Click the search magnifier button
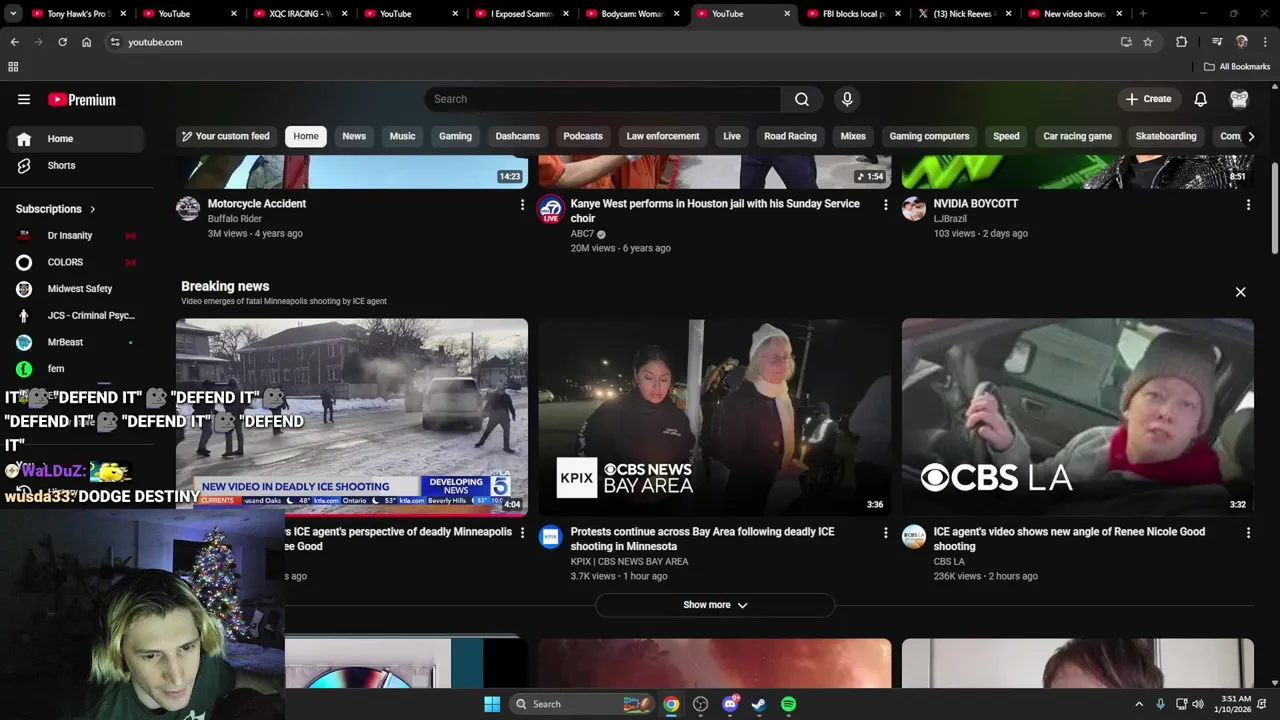The height and width of the screenshot is (720, 1280). (x=802, y=99)
